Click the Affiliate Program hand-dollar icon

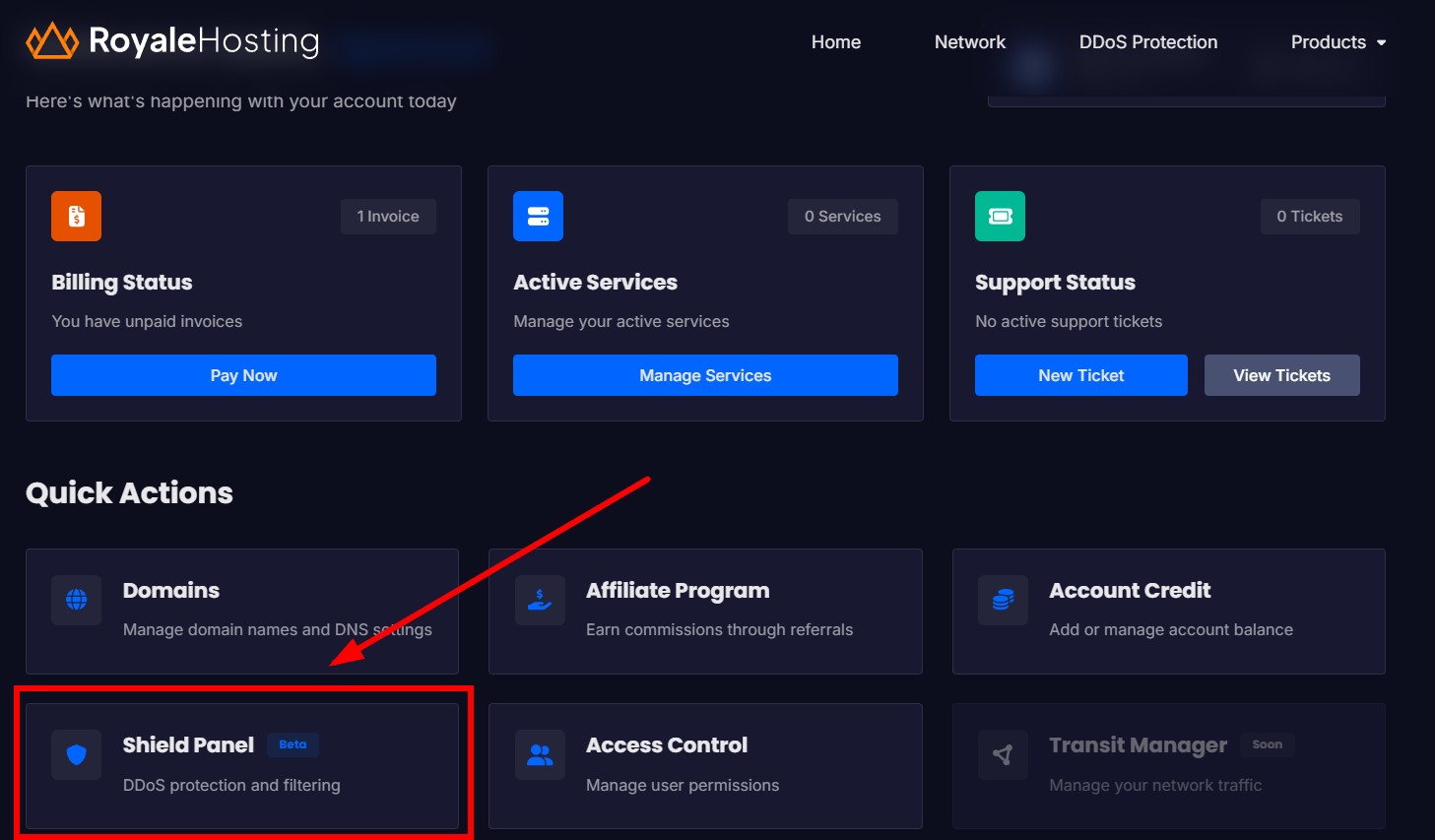540,600
